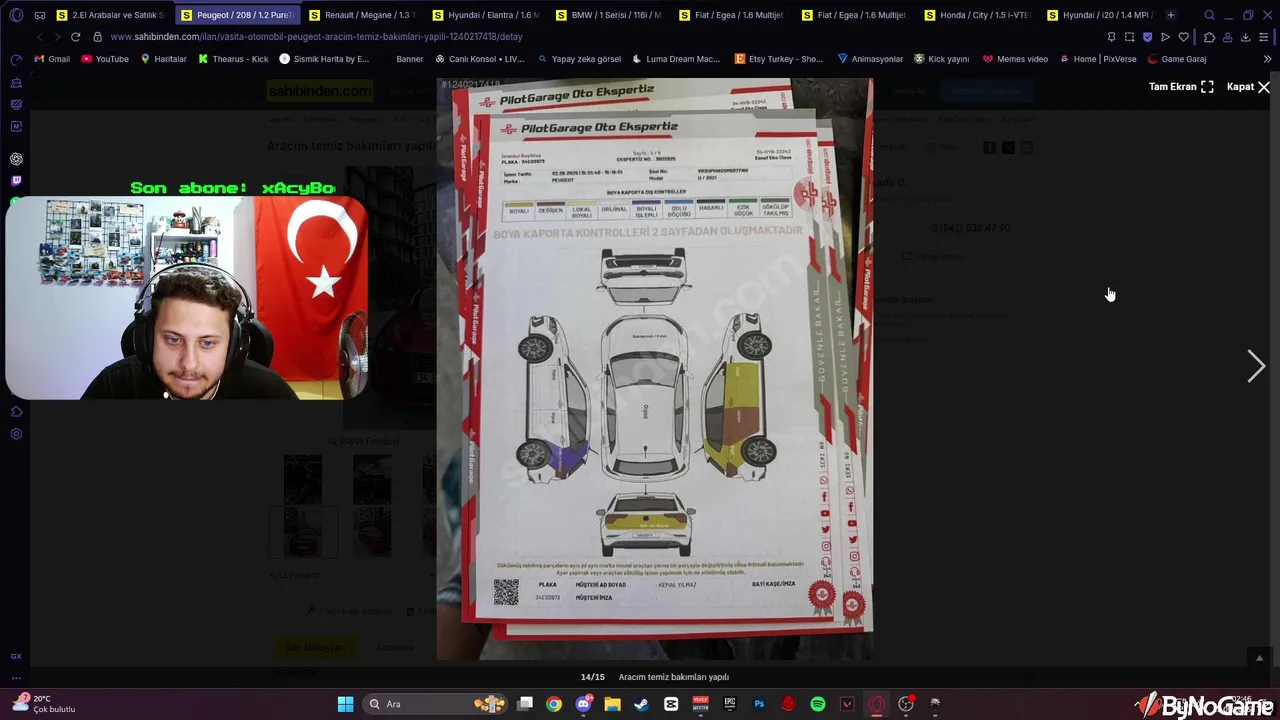Open Task View on the taskbar
The width and height of the screenshot is (1280, 720).
coord(525,704)
